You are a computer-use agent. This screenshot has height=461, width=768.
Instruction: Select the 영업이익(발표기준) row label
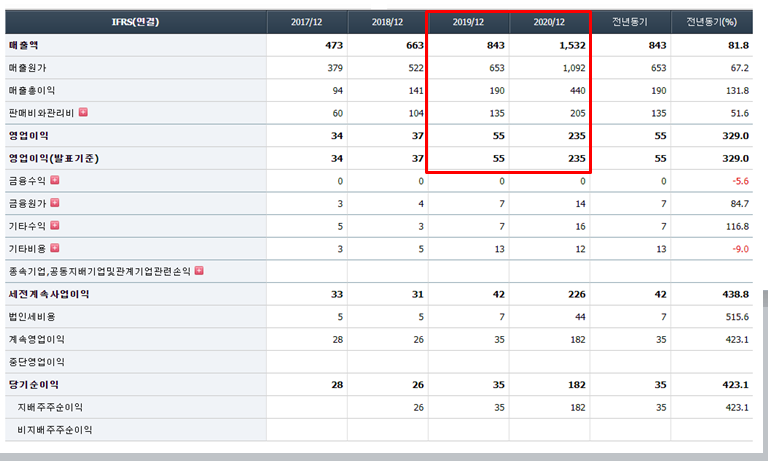tap(54, 158)
